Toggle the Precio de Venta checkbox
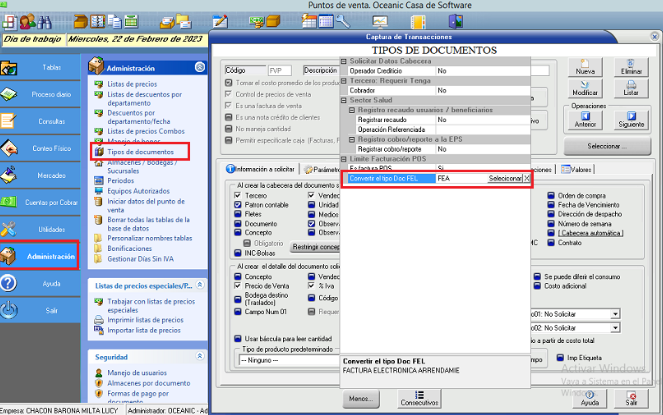The height and width of the screenshot is (415, 663). (238, 285)
